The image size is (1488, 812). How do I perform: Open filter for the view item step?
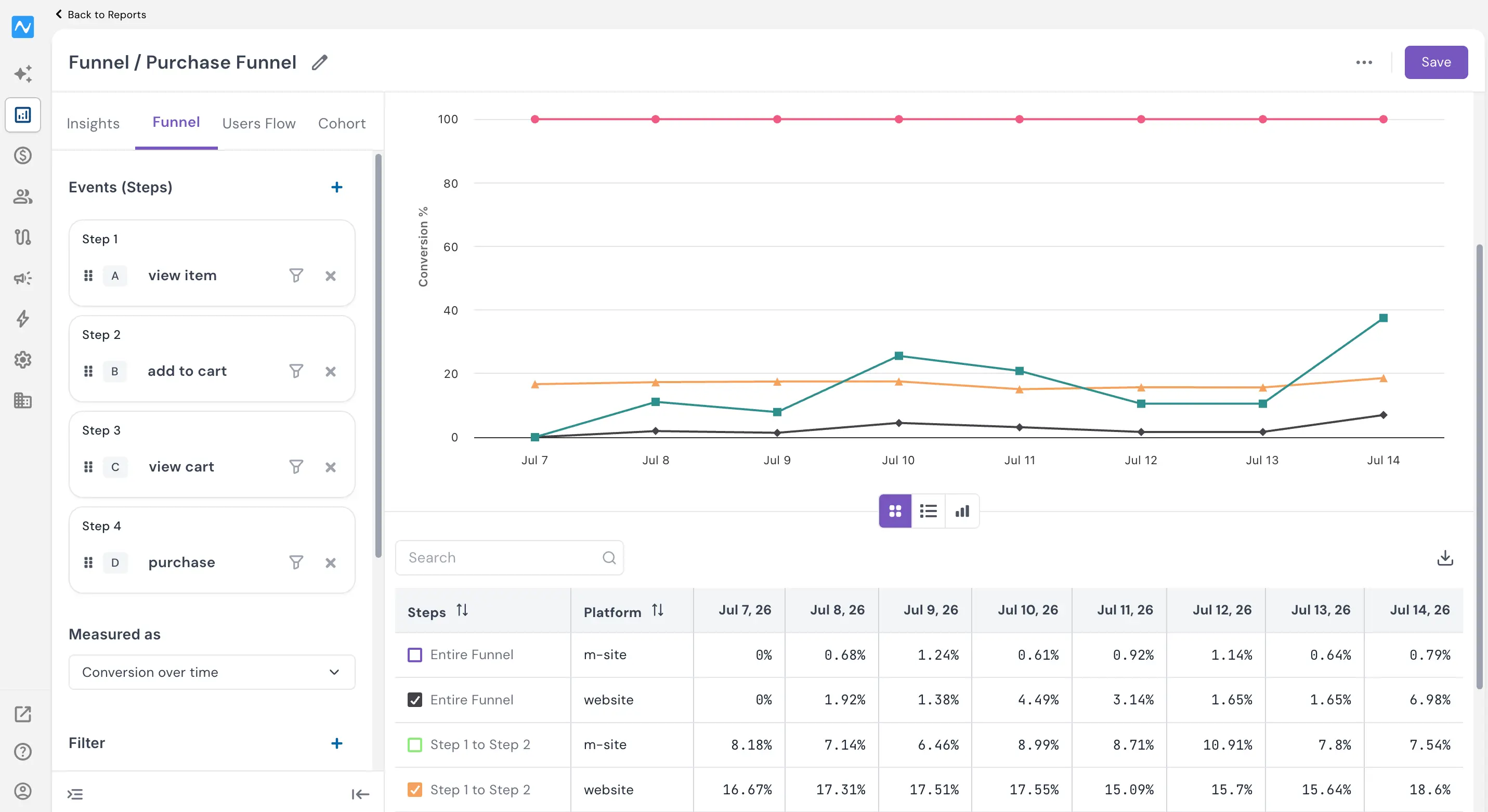coord(296,276)
